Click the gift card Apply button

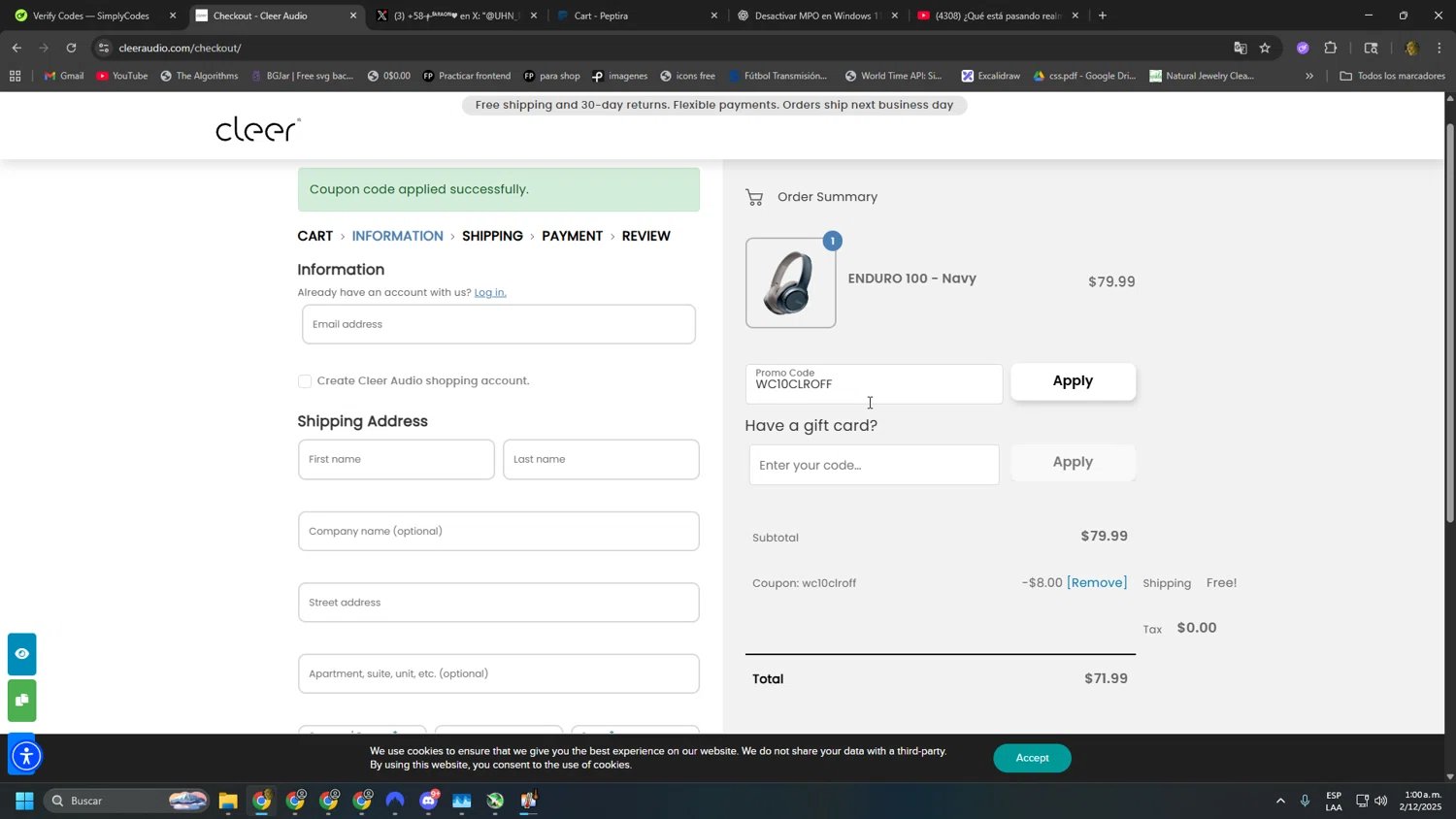[1073, 463]
